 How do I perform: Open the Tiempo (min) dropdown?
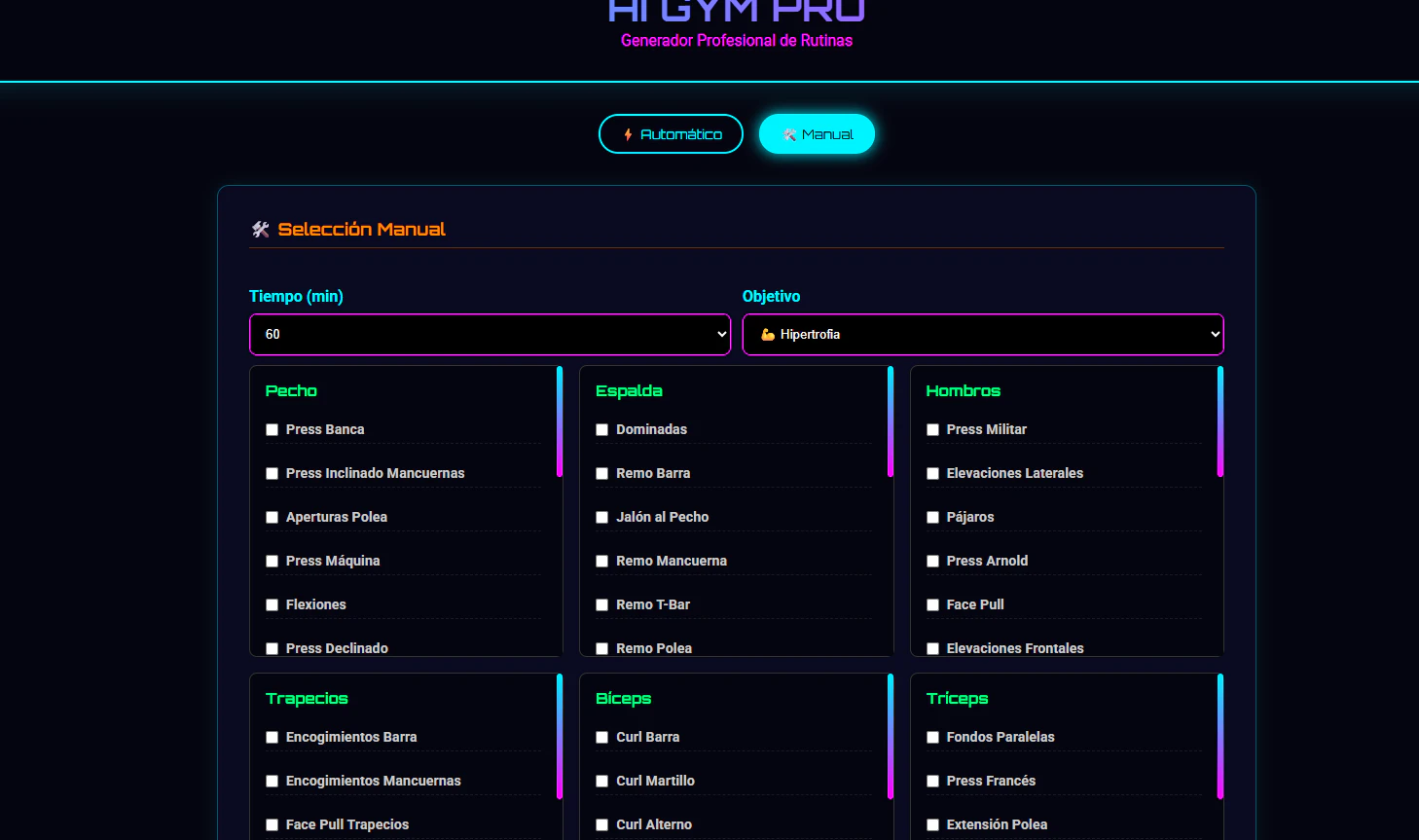click(x=490, y=334)
